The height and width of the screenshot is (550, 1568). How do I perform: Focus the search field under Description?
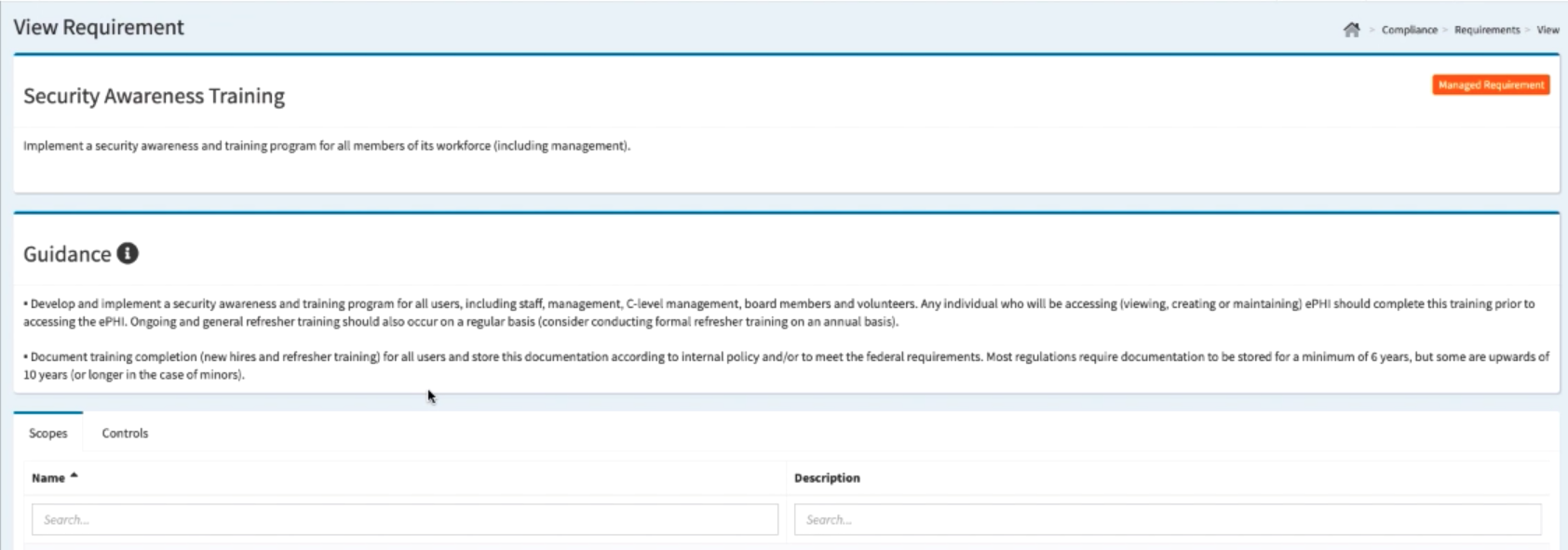click(x=1167, y=519)
